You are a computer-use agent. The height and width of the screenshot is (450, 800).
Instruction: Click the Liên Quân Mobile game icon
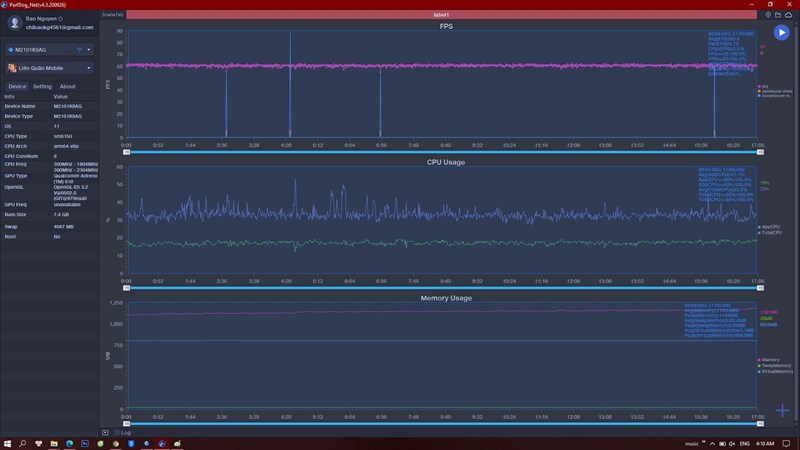click(x=12, y=68)
